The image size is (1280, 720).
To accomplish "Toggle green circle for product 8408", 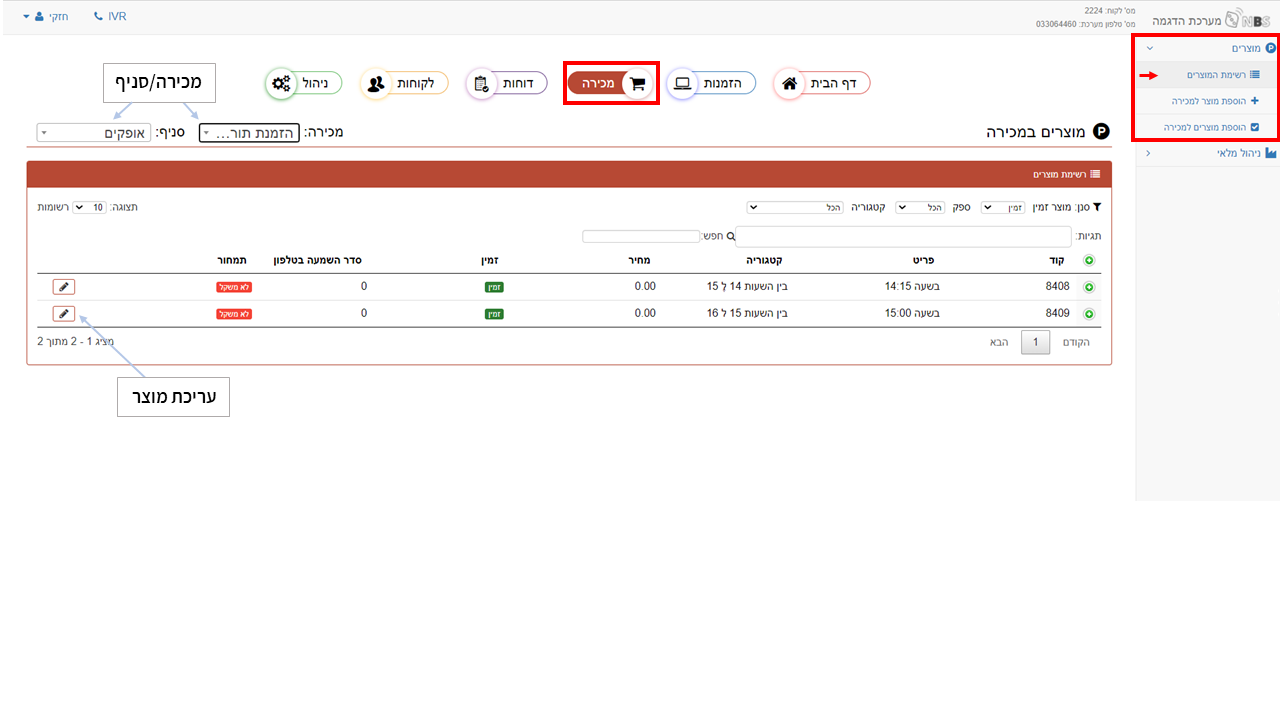I will 1089,287.
